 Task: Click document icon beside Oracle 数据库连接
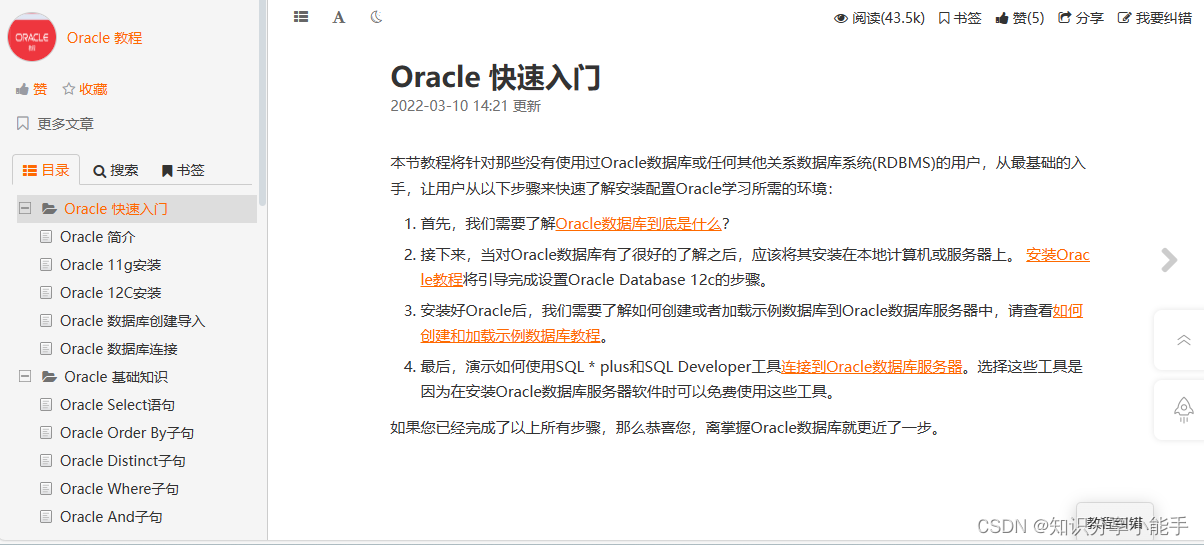click(x=45, y=349)
